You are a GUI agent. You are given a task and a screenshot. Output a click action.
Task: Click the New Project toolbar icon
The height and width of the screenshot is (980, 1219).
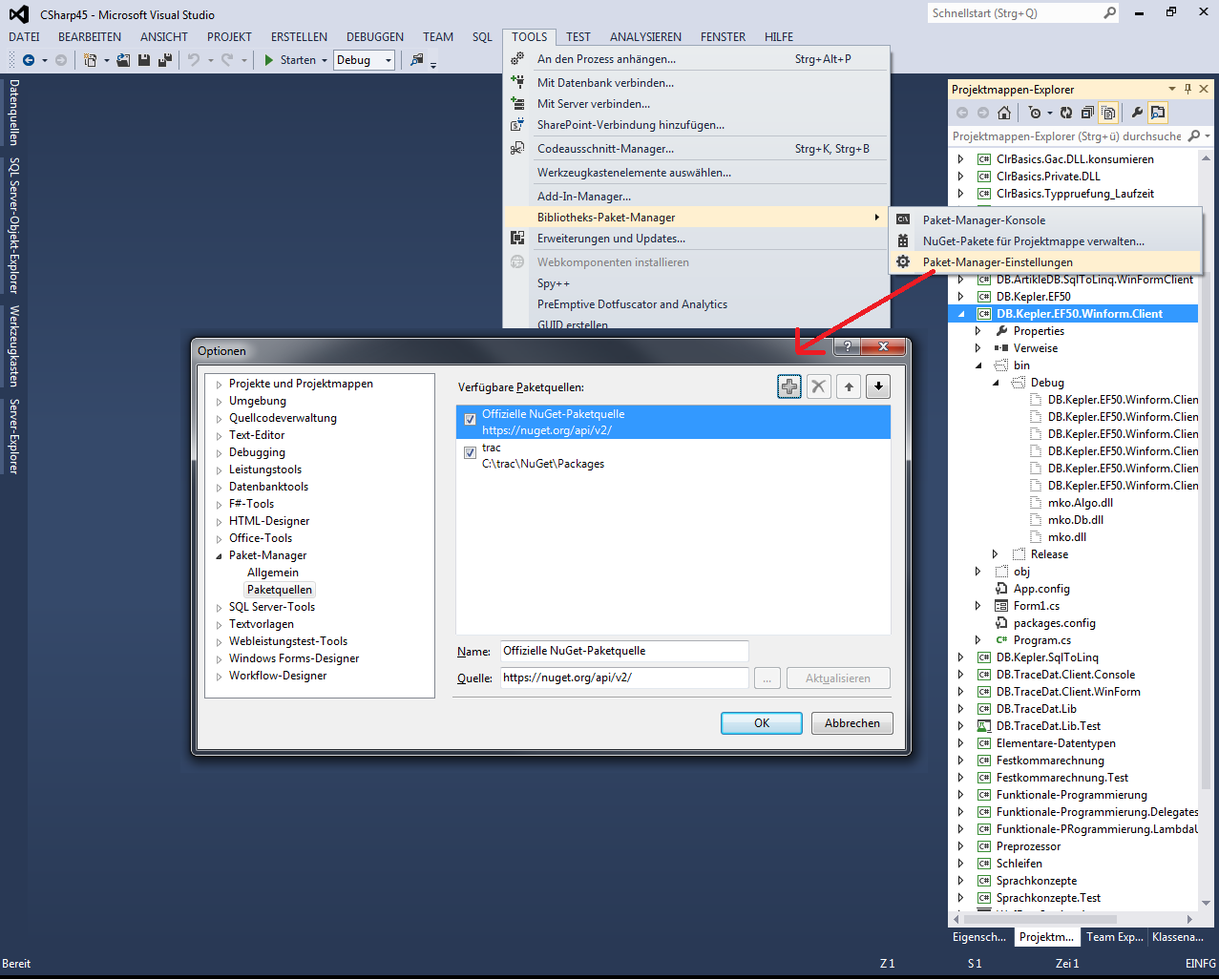(91, 60)
